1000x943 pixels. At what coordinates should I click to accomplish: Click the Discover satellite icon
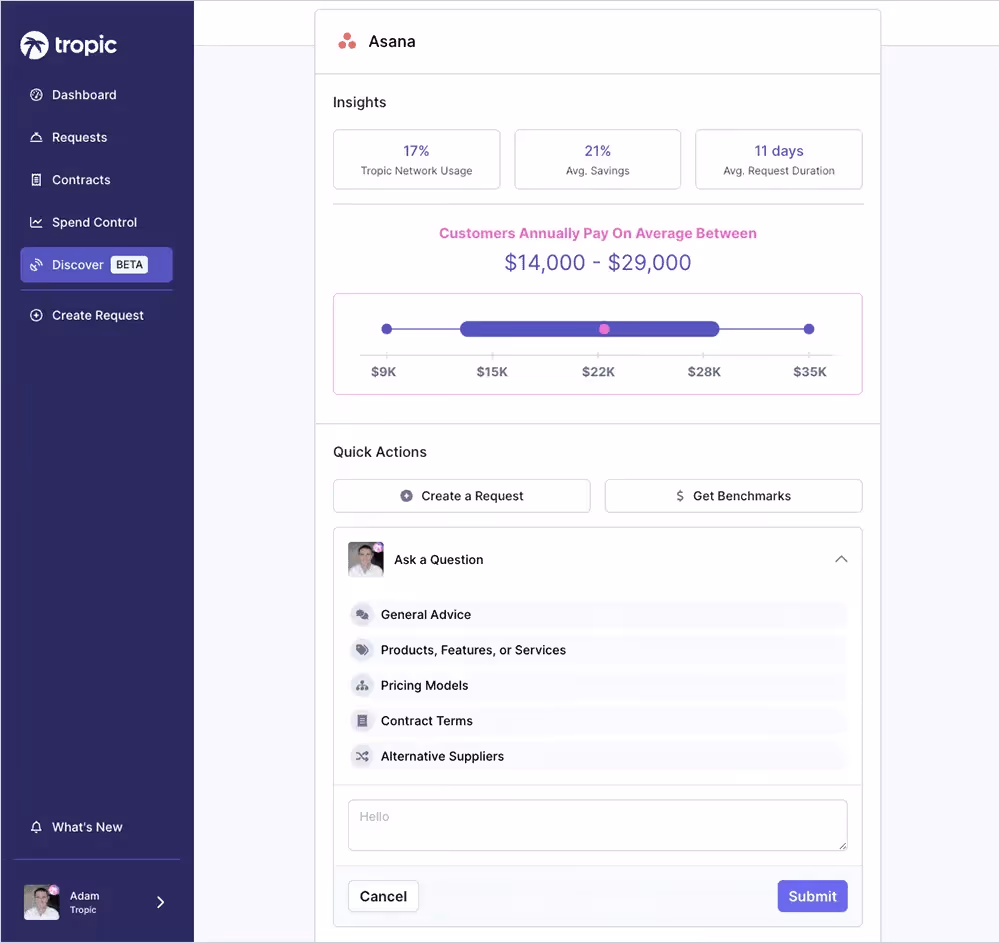[36, 265]
